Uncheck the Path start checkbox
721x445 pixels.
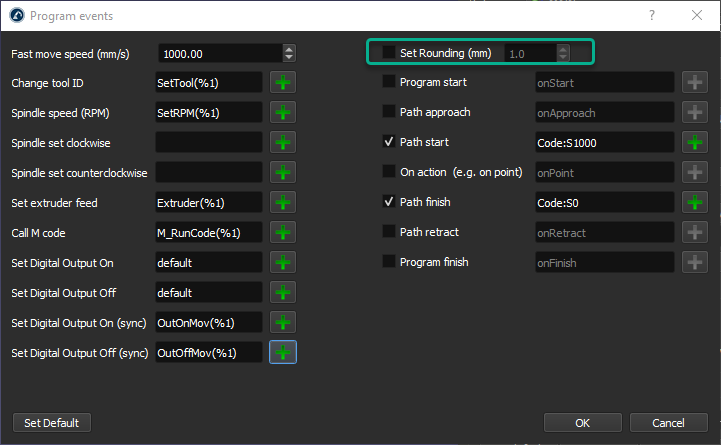pyautogui.click(x=389, y=142)
